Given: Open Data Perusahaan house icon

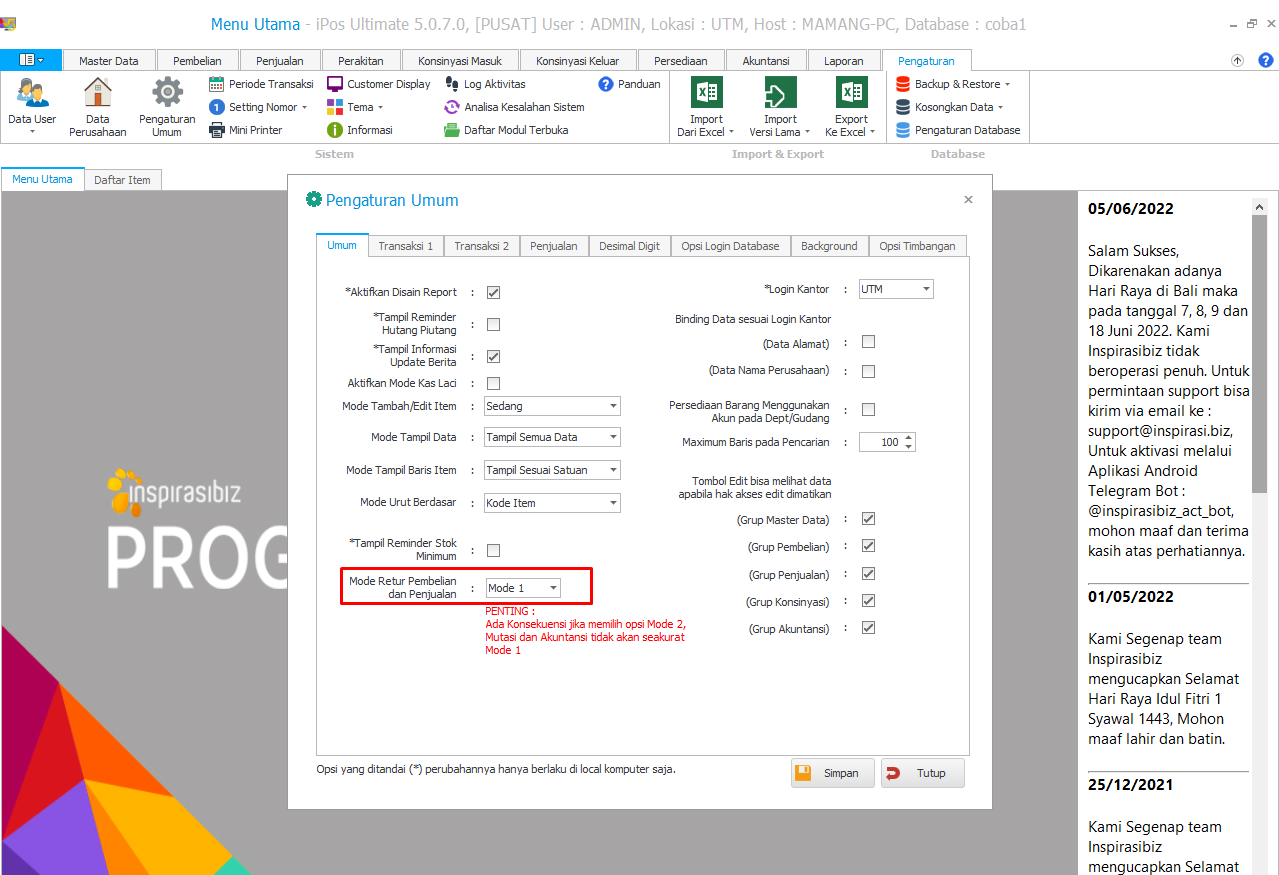Looking at the screenshot, I should (98, 93).
